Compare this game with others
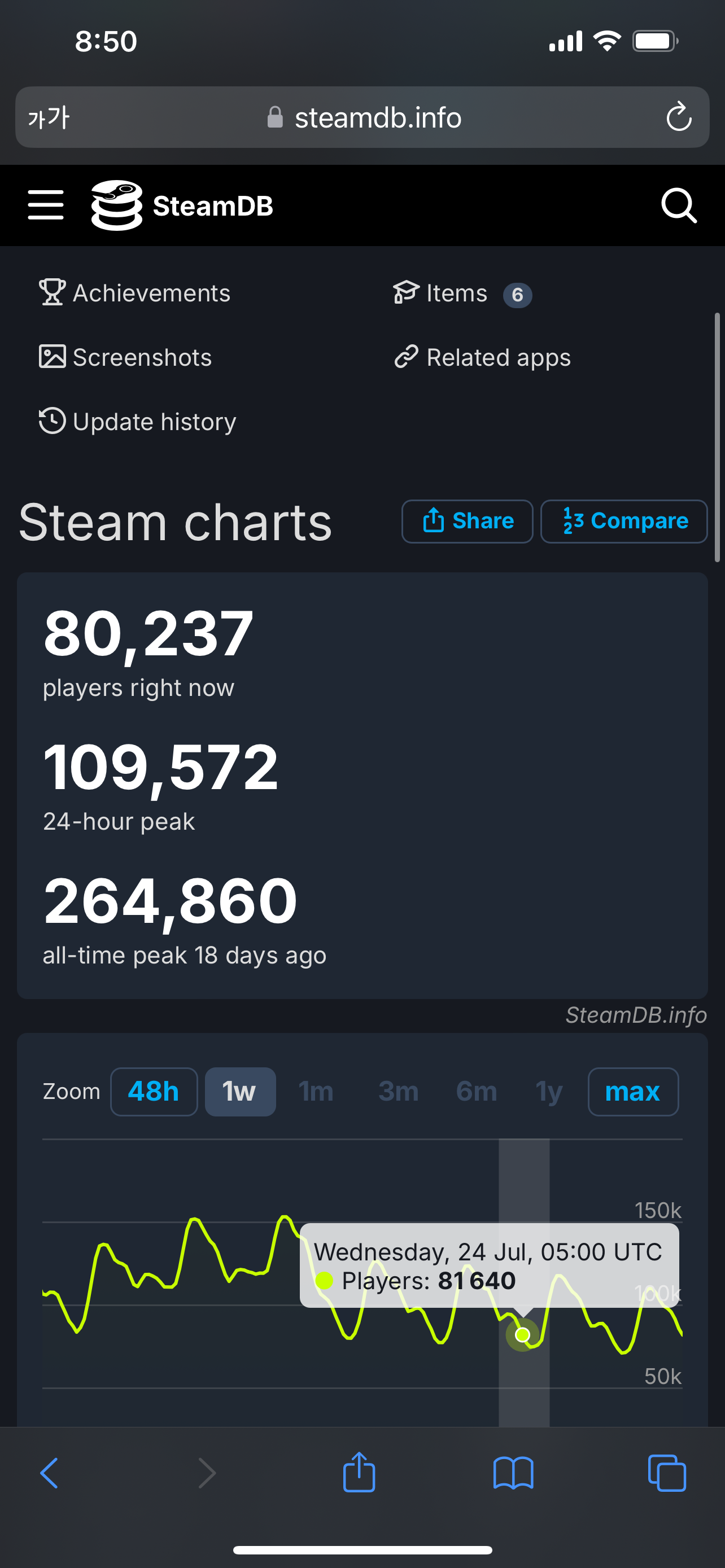This screenshot has height=1568, width=725. [623, 521]
